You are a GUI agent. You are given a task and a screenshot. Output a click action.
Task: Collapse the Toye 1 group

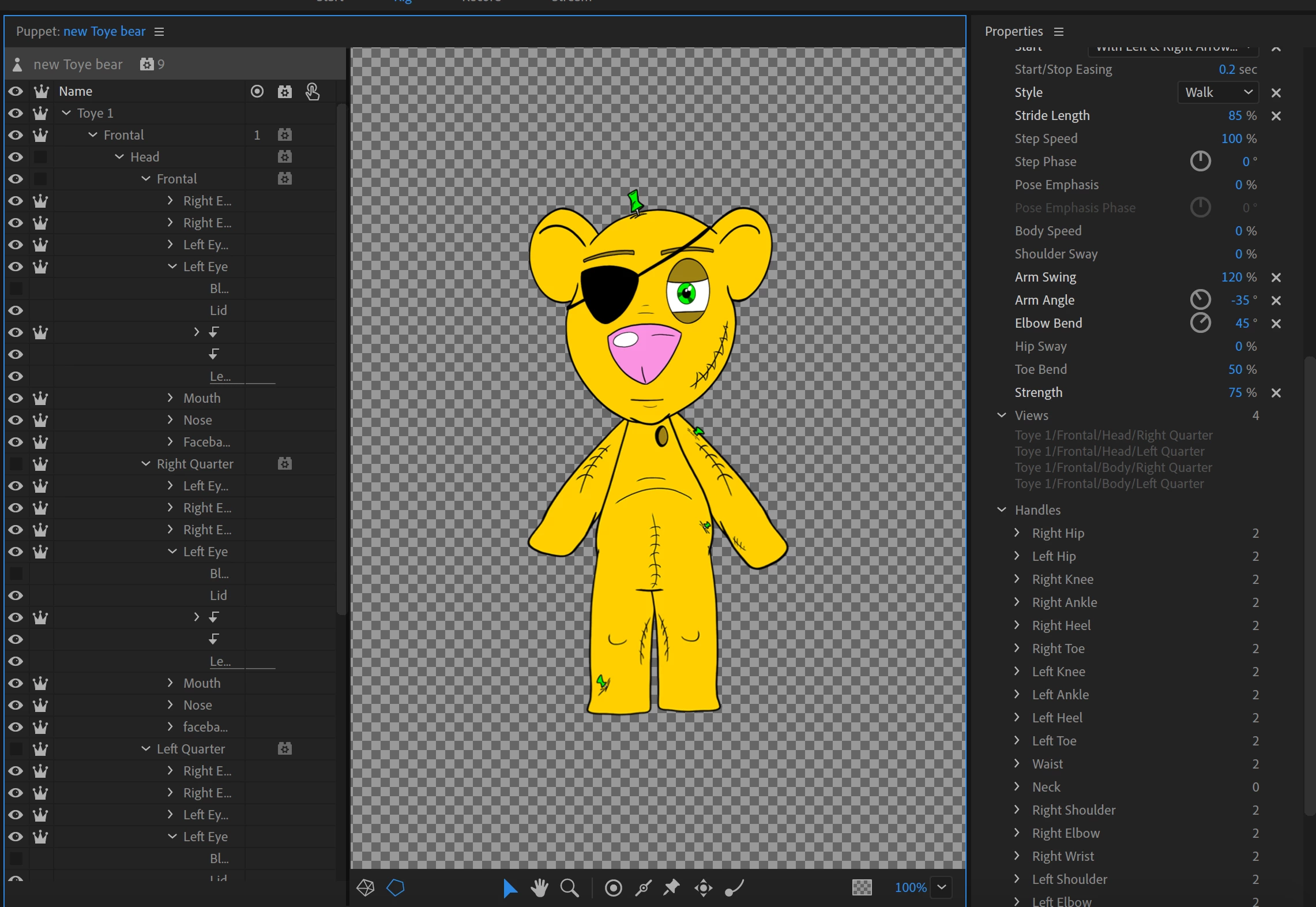pyautogui.click(x=66, y=113)
